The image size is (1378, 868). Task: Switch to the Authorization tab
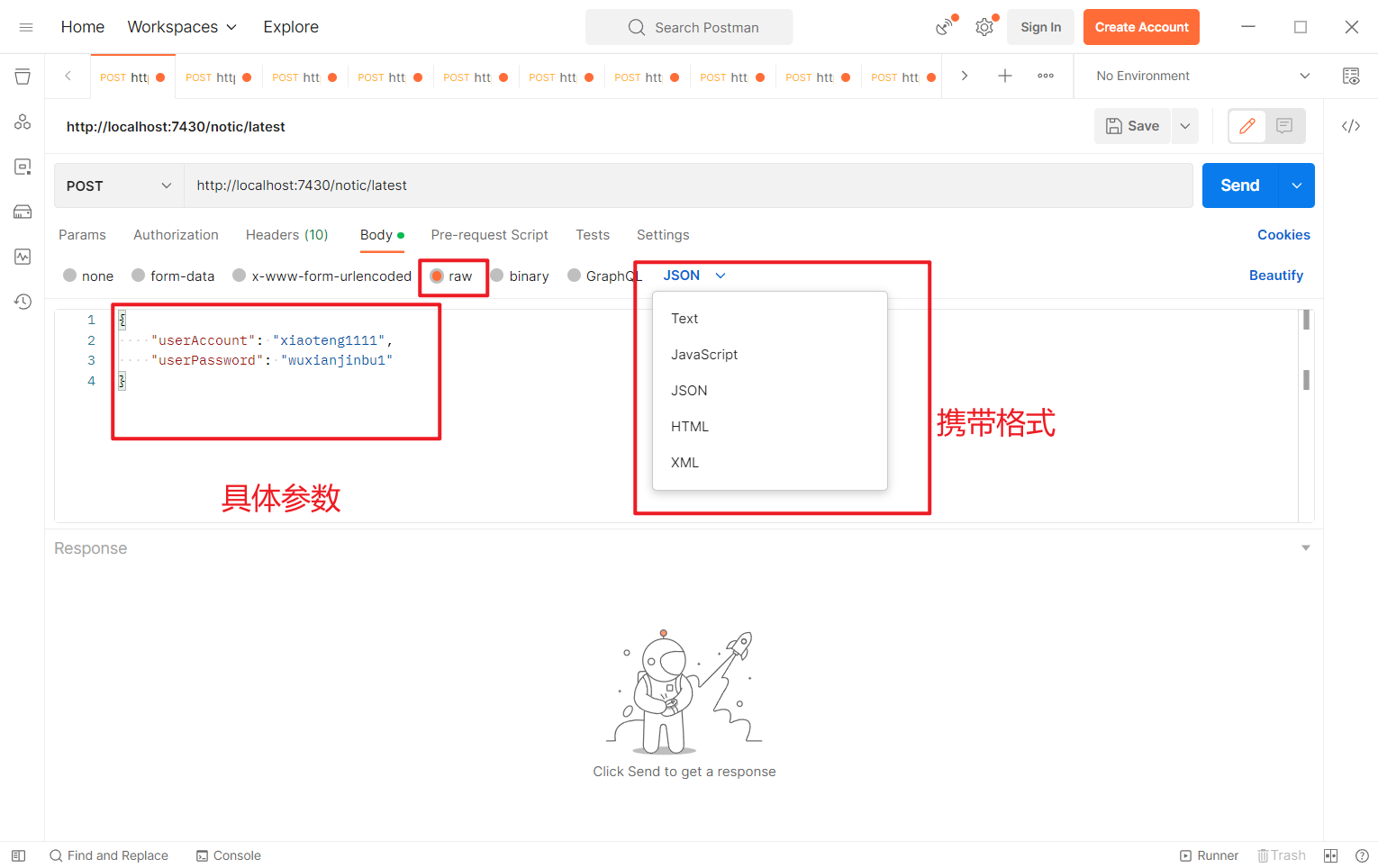176,235
